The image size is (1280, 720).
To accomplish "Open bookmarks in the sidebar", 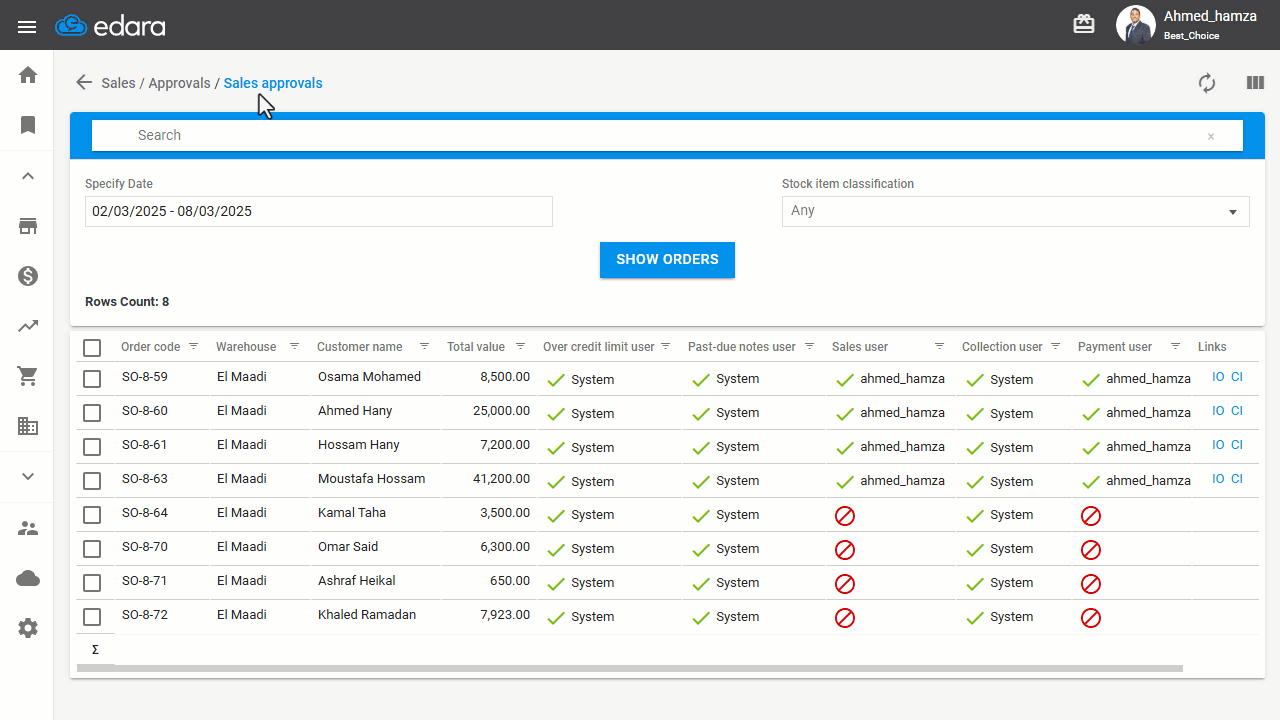I will [x=28, y=125].
